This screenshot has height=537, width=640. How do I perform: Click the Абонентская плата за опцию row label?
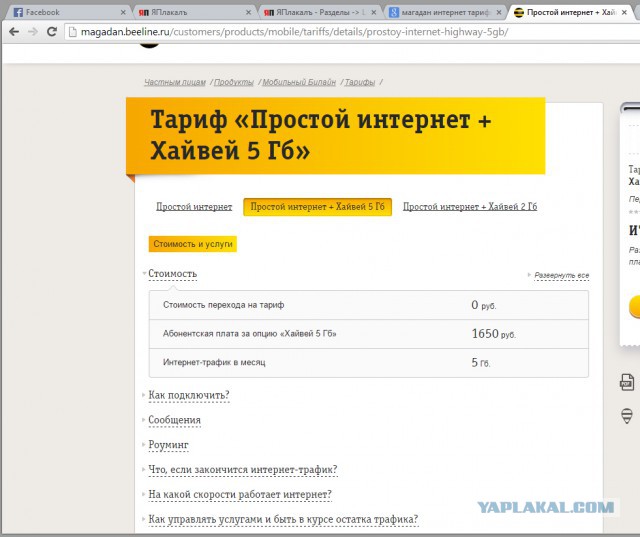pos(249,334)
